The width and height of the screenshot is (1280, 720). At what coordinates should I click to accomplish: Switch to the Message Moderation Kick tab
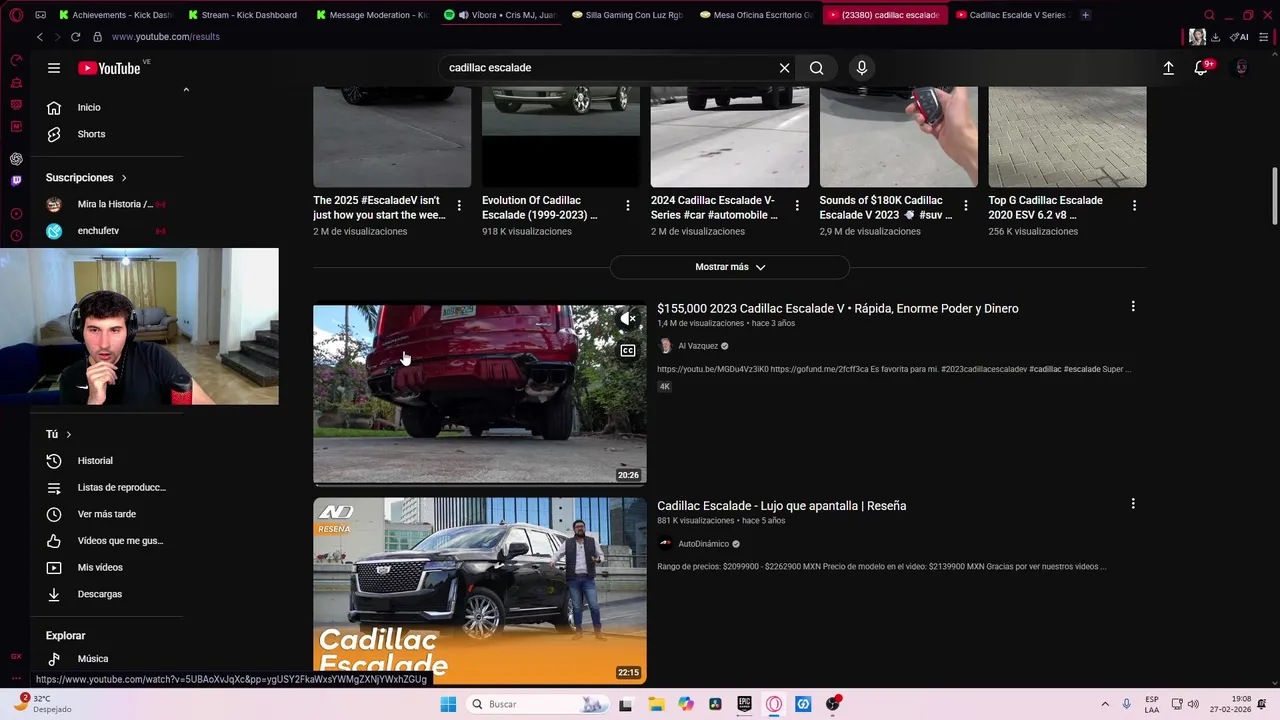point(372,15)
